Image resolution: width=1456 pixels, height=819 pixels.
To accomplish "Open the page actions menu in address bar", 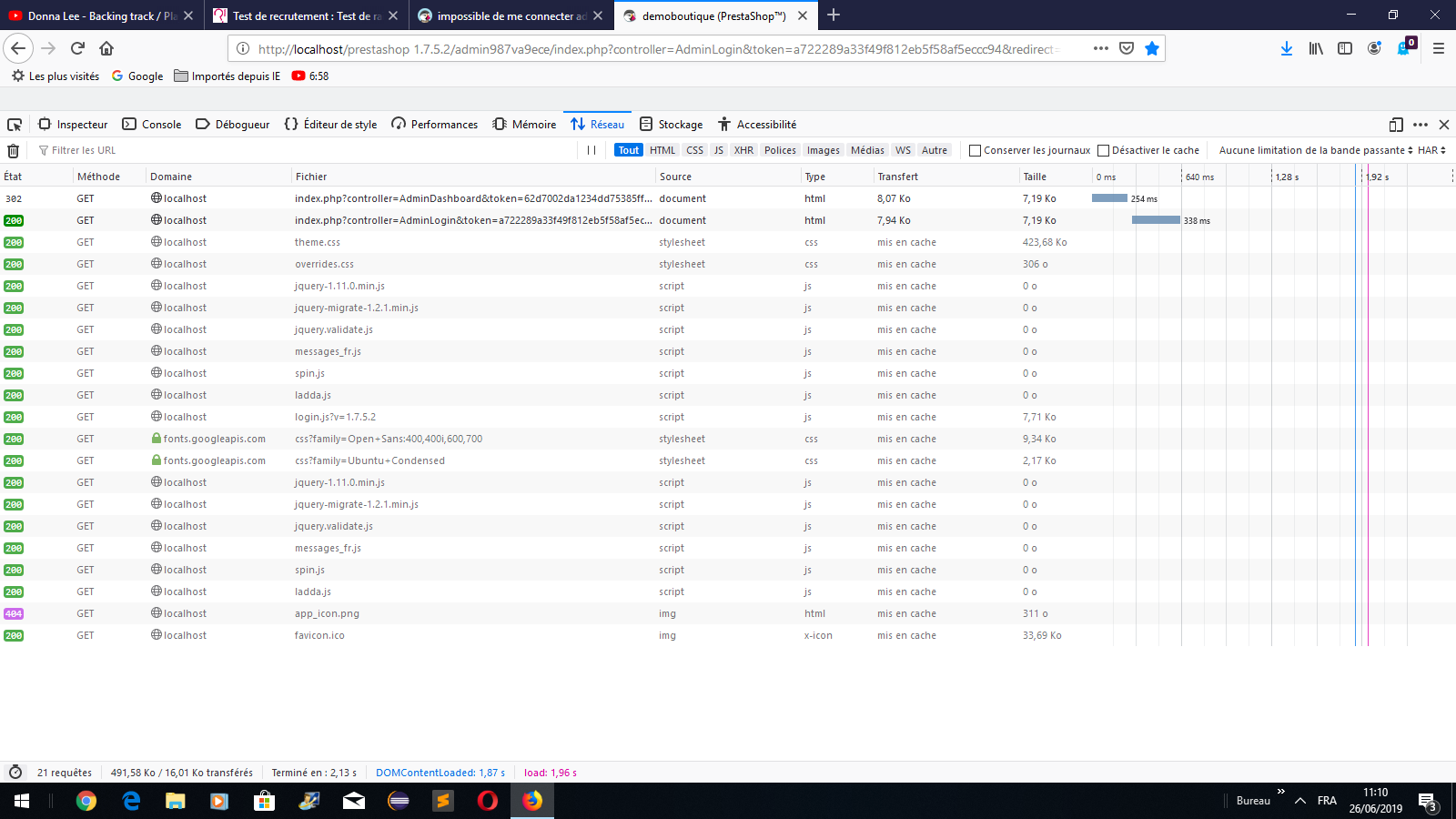I will pyautogui.click(x=1101, y=48).
